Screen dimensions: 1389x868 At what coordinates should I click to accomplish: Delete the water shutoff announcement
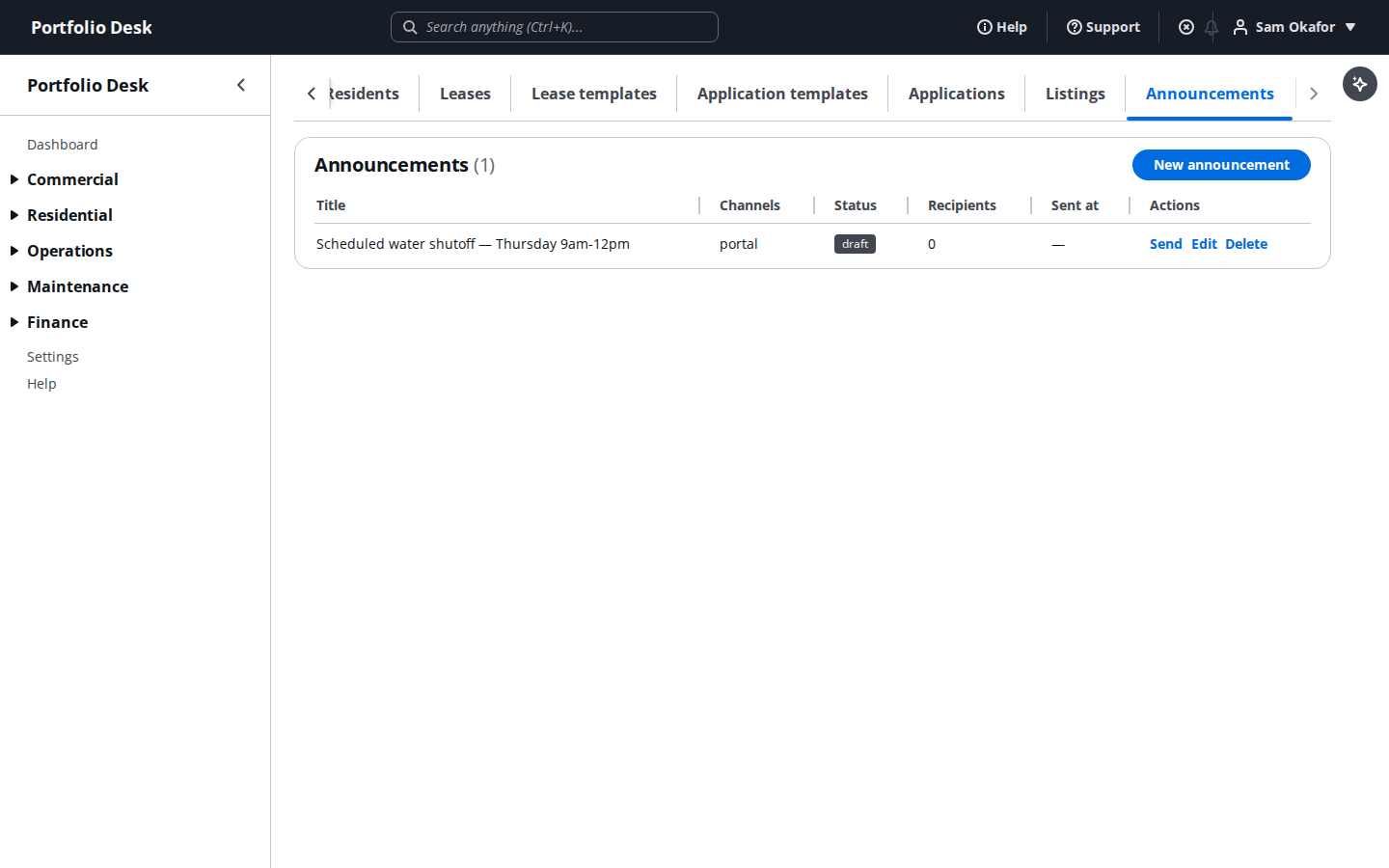click(1246, 244)
